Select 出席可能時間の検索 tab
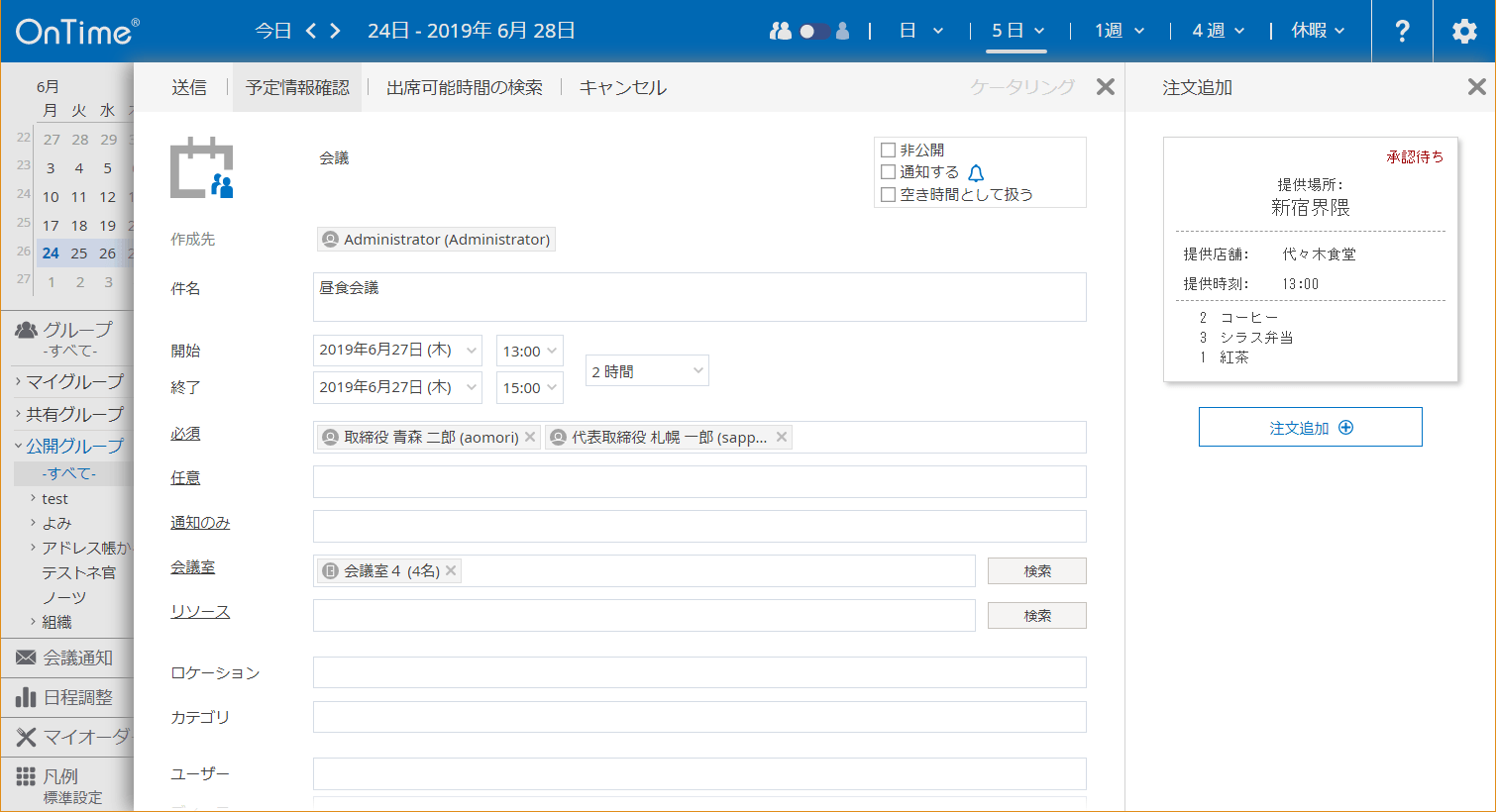This screenshot has height=812, width=1496. 464,88
